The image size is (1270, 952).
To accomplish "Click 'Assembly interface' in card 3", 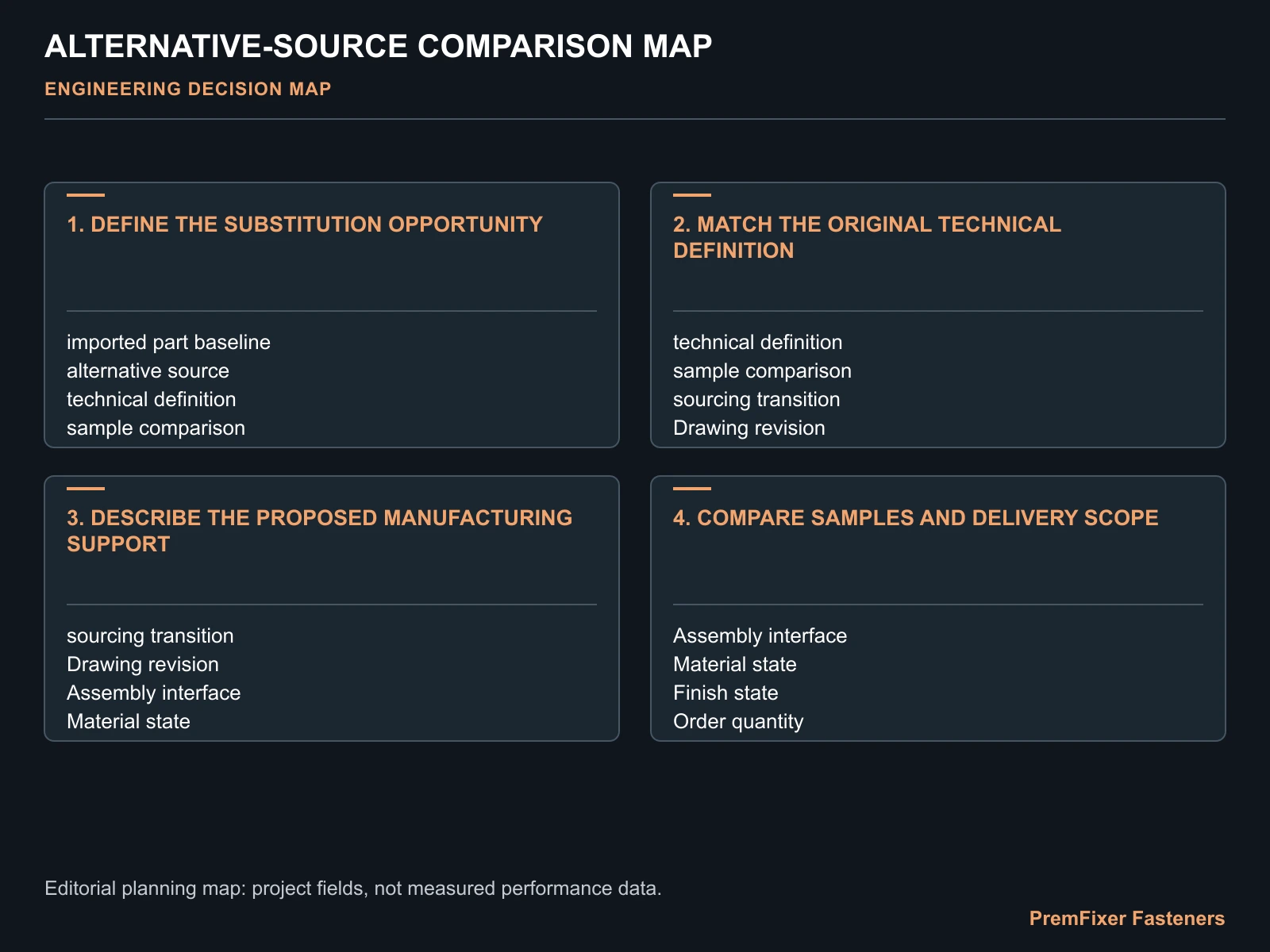I will (153, 693).
